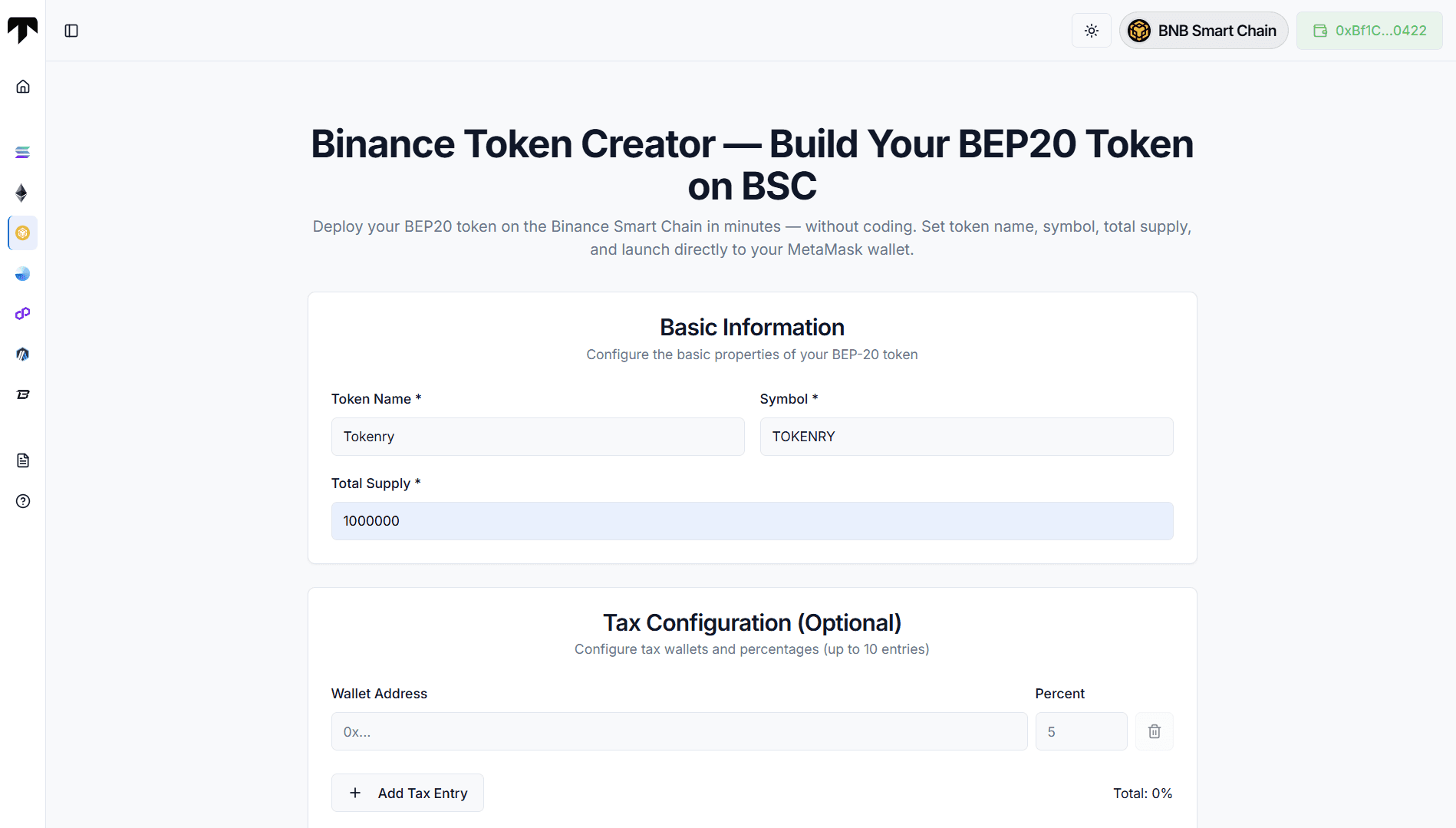This screenshot has height=828, width=1456.
Task: Open the help question mark icon
Action: pyautogui.click(x=23, y=501)
